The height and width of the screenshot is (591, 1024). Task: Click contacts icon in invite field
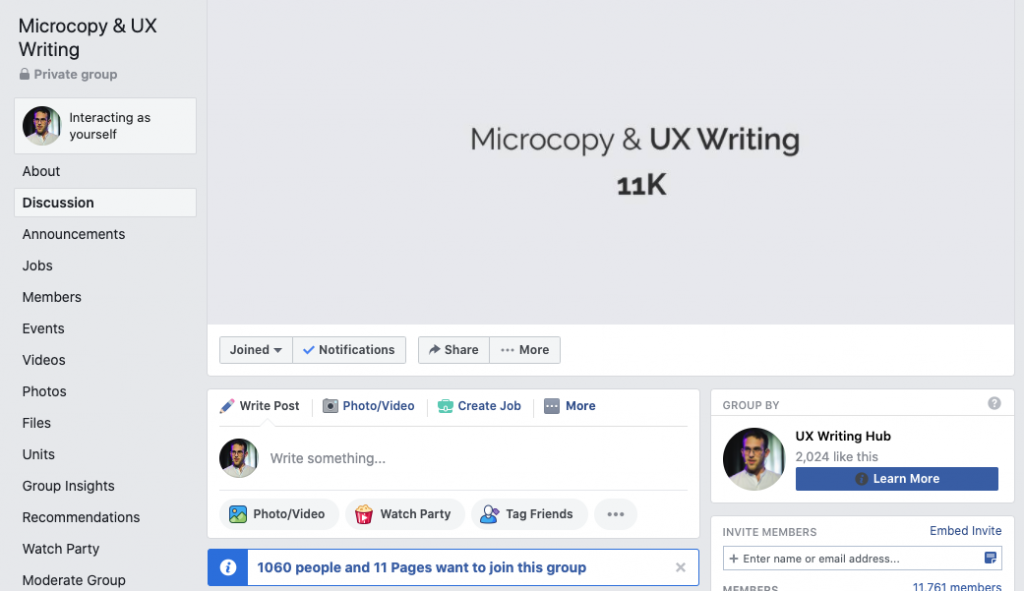pos(991,558)
